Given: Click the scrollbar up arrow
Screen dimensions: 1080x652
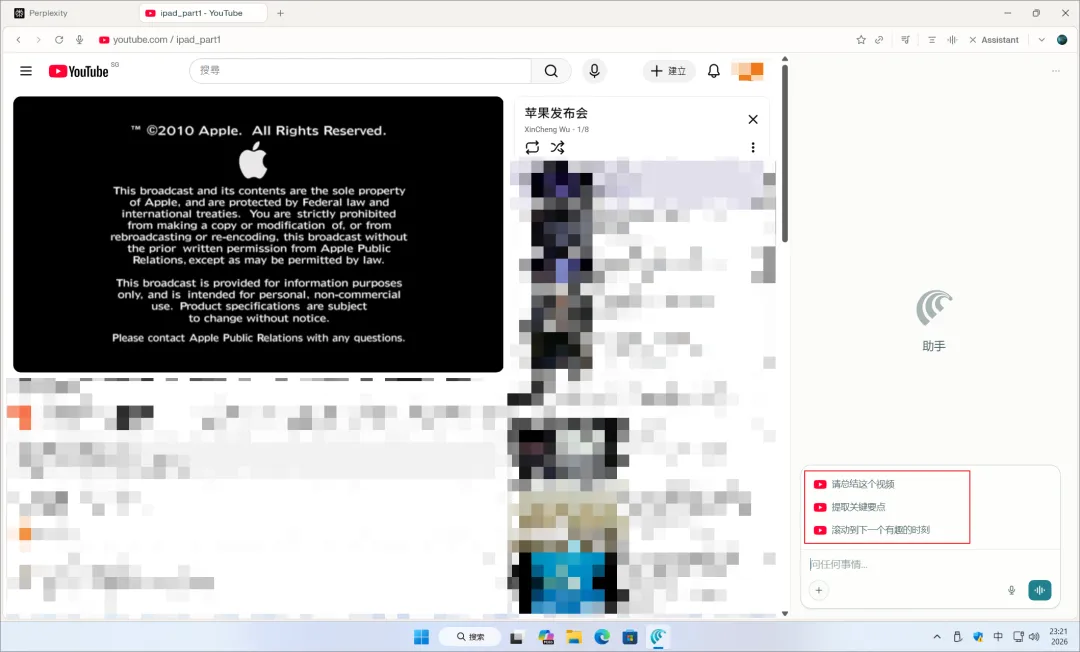Looking at the screenshot, I should tap(785, 59).
